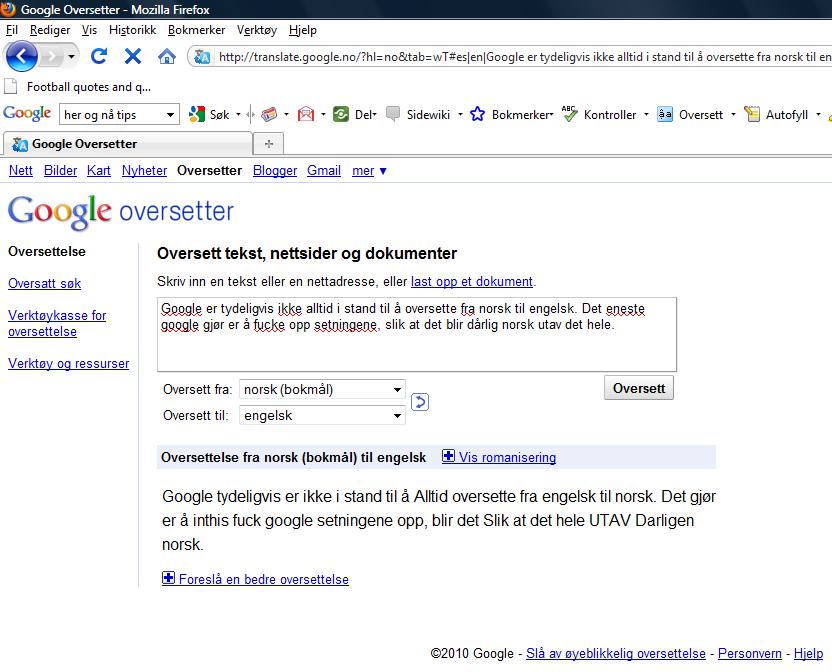This screenshot has height=672, width=832.
Task: Open the Gmail envelope icon in toolbar
Action: 306,114
